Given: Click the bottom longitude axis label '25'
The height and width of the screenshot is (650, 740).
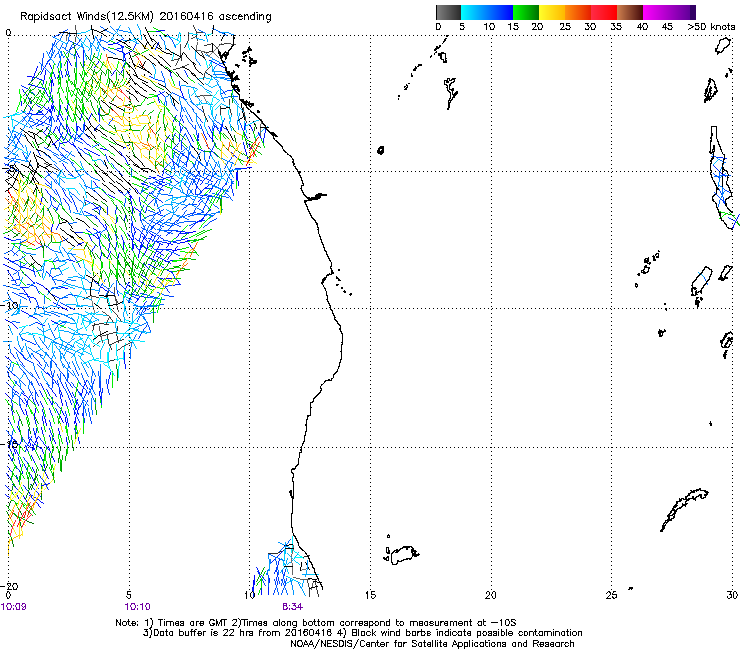Looking at the screenshot, I should pos(611,595).
